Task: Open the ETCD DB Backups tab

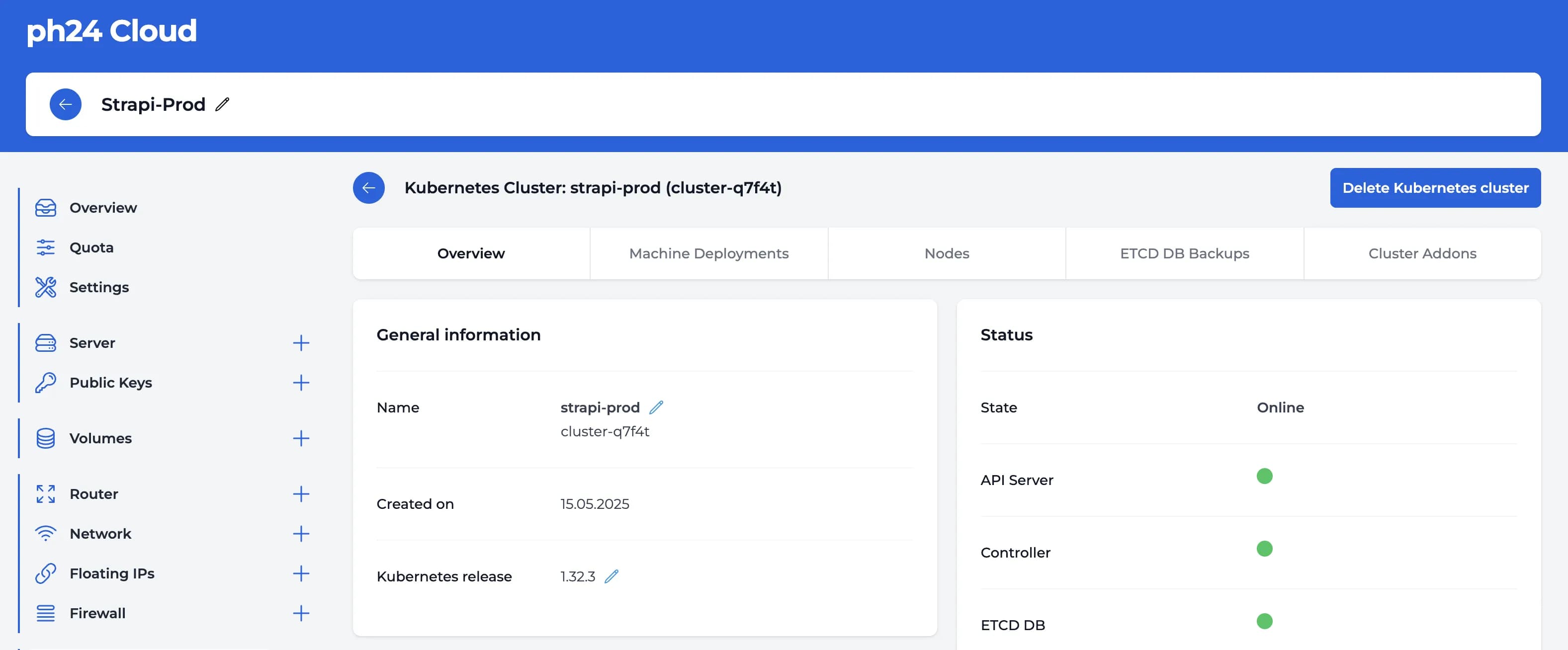Action: point(1183,253)
